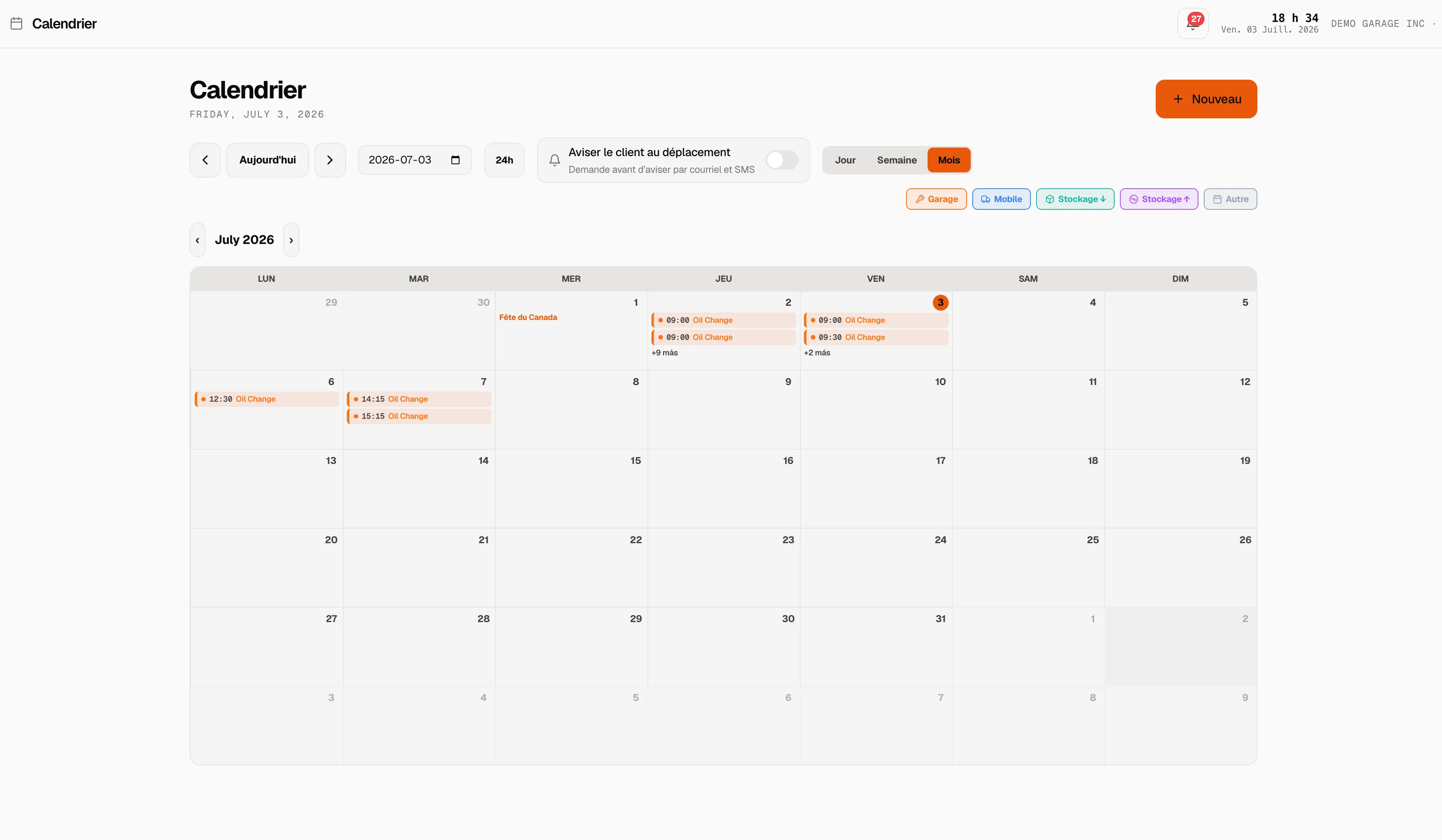This screenshot has height=840, width=1442.
Task: Select the day cell for July 13
Action: pyautogui.click(x=267, y=489)
